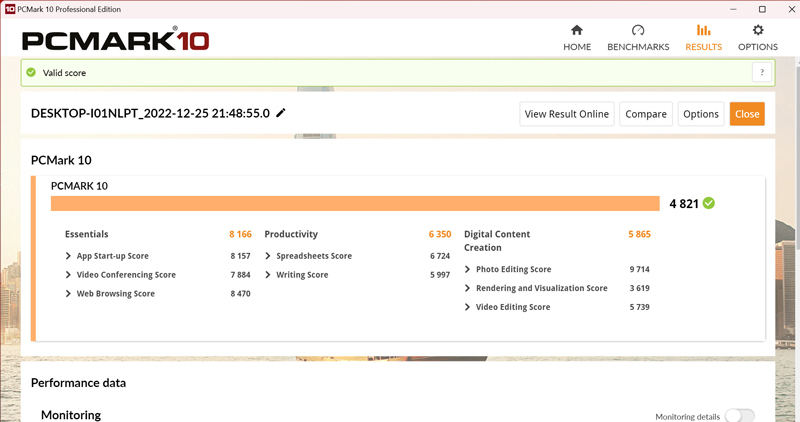The width and height of the screenshot is (800, 422).
Task: Click the green check beside 4 821 score
Action: [709, 203]
